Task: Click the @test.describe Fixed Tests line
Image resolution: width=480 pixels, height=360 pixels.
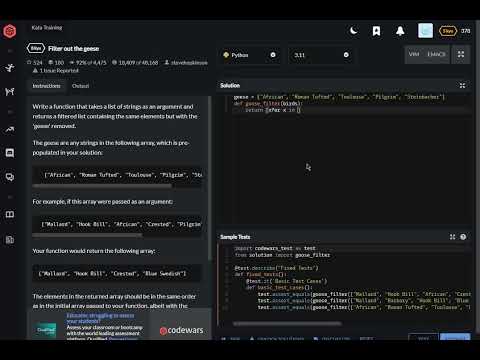Action: pos(276,268)
